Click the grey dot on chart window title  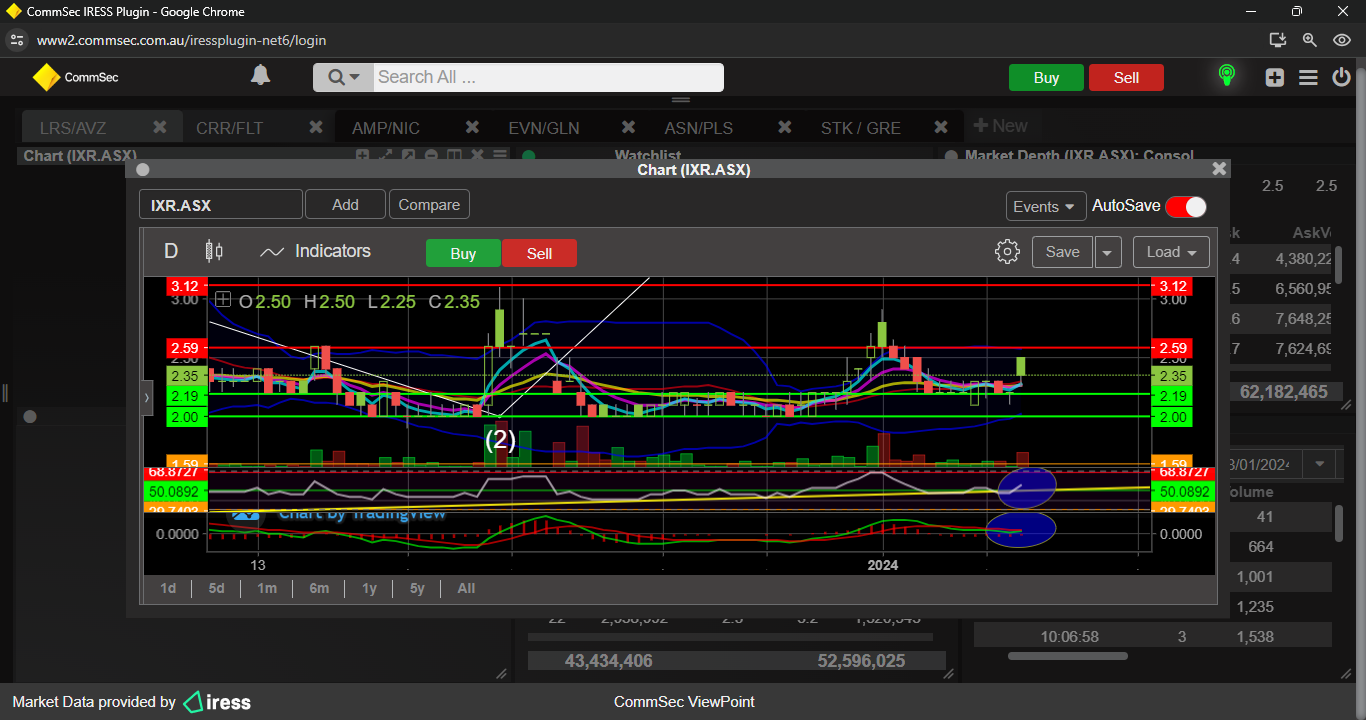coord(142,170)
